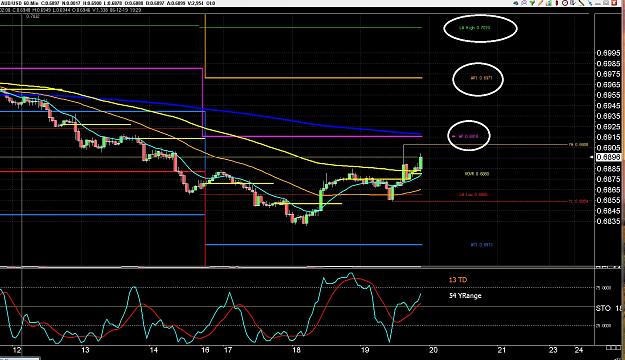Click the 0.6965 price axis label

click(608, 85)
